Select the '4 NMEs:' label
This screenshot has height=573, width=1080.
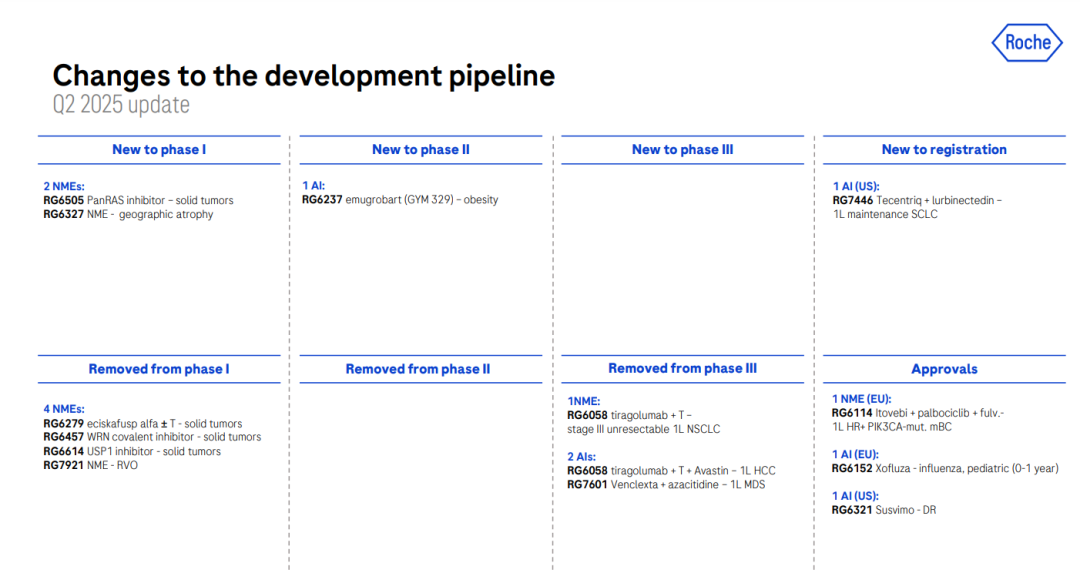64,409
